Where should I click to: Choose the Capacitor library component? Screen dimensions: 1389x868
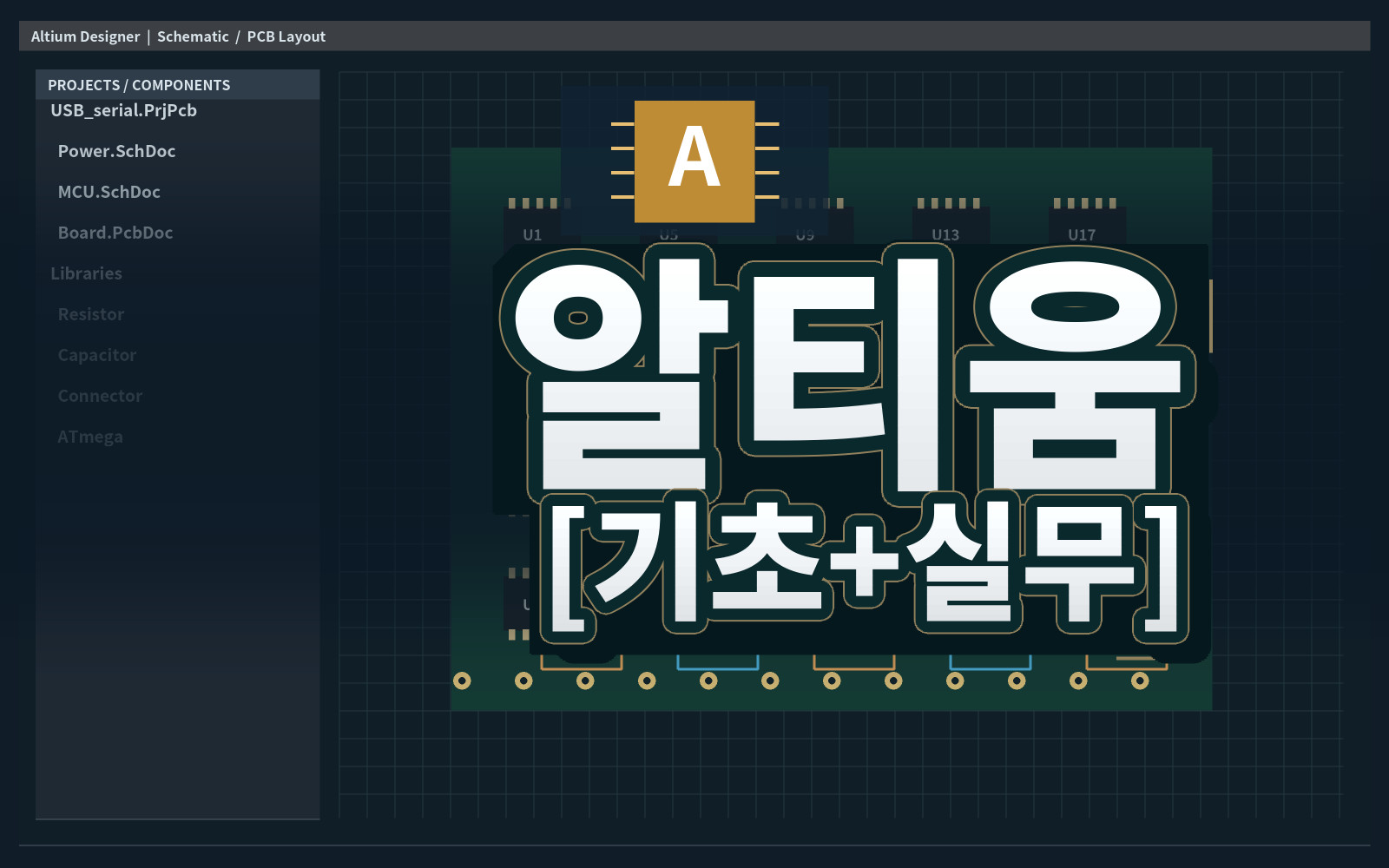pyautogui.click(x=97, y=355)
